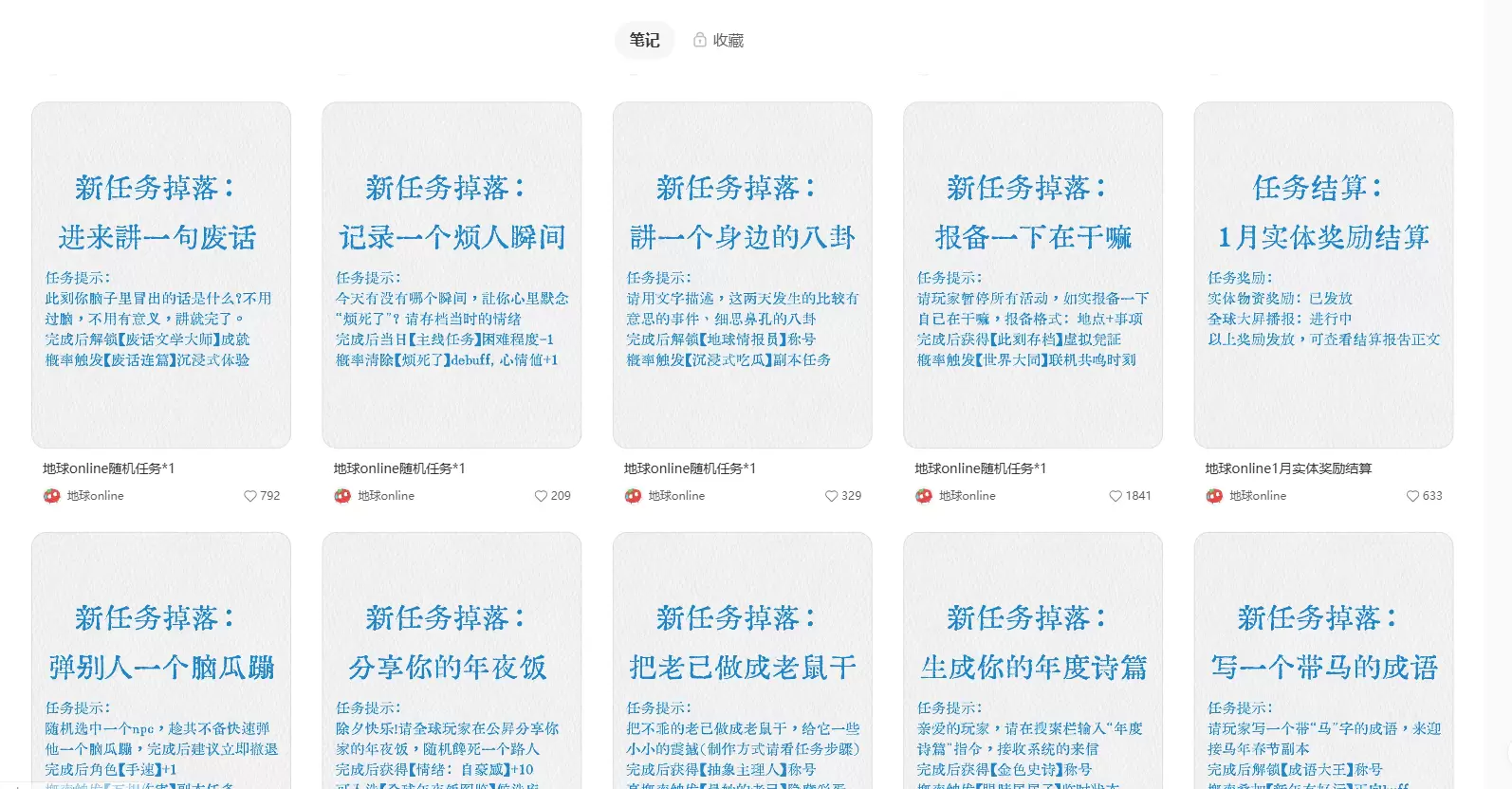Screen dimensions: 1512x789
Task: Open the 分享你的年夜饭 note card
Action: pyautogui.click(x=452, y=660)
